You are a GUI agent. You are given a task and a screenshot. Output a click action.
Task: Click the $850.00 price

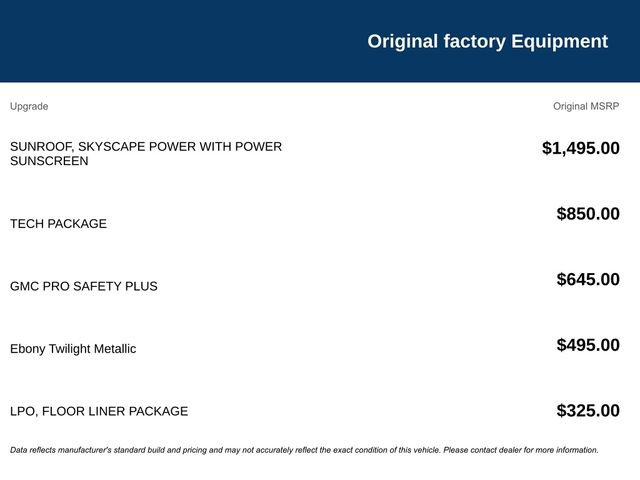click(x=588, y=214)
